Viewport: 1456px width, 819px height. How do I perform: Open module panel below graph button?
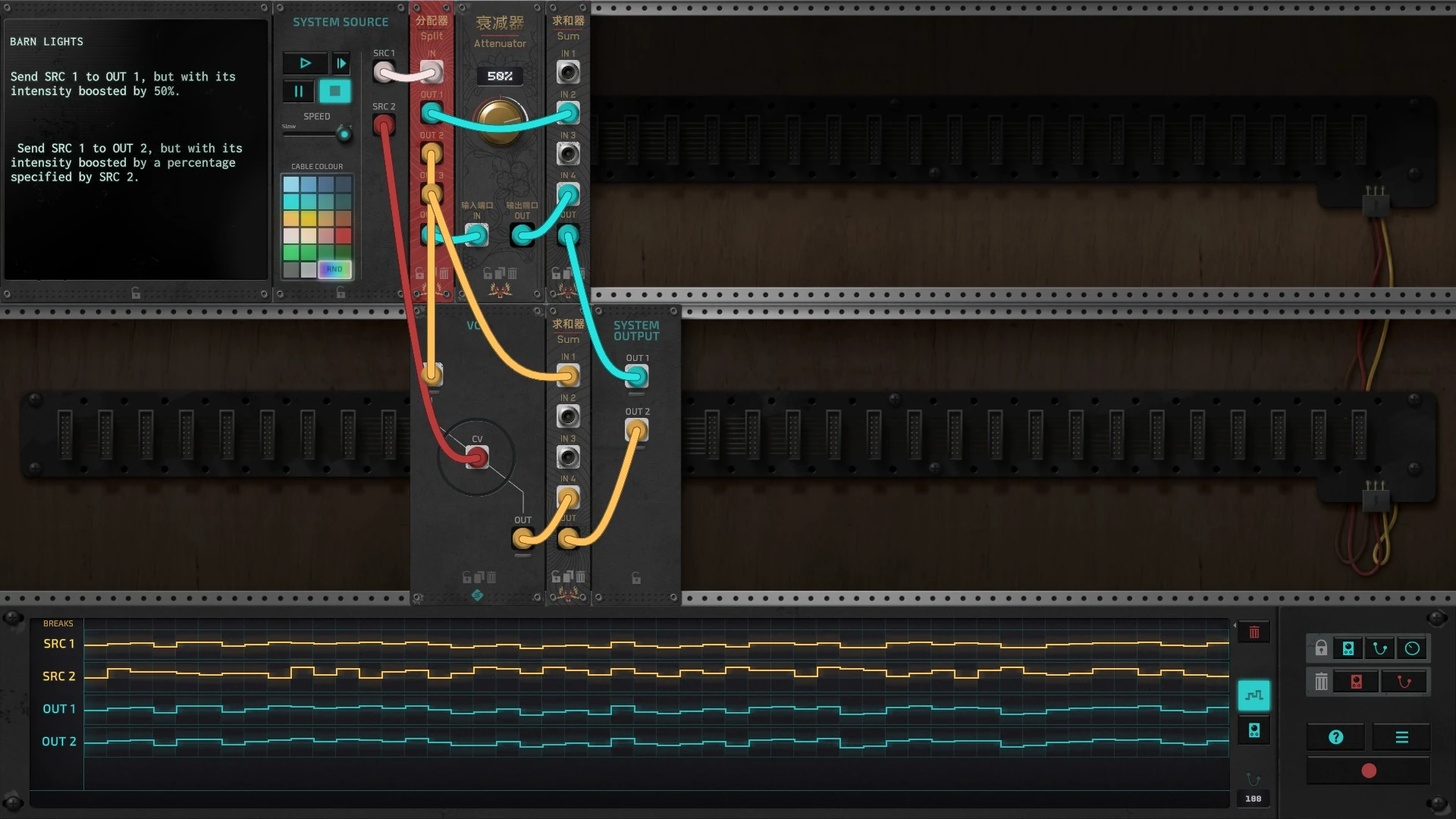1254,730
